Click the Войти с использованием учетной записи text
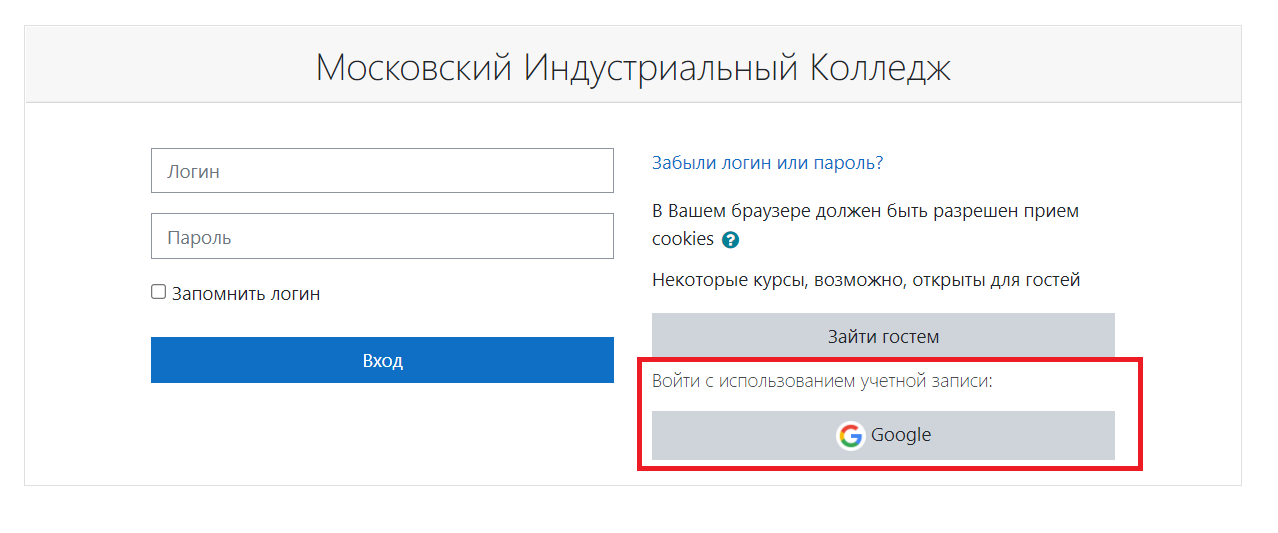1278x533 pixels. [x=822, y=381]
